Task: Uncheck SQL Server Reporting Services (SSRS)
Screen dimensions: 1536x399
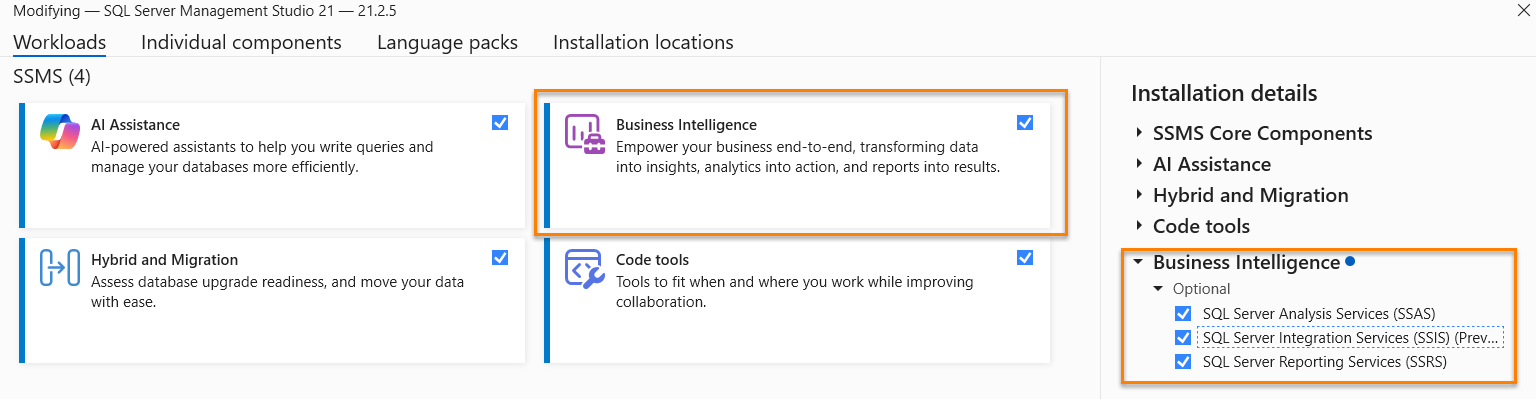Action: point(1183,362)
